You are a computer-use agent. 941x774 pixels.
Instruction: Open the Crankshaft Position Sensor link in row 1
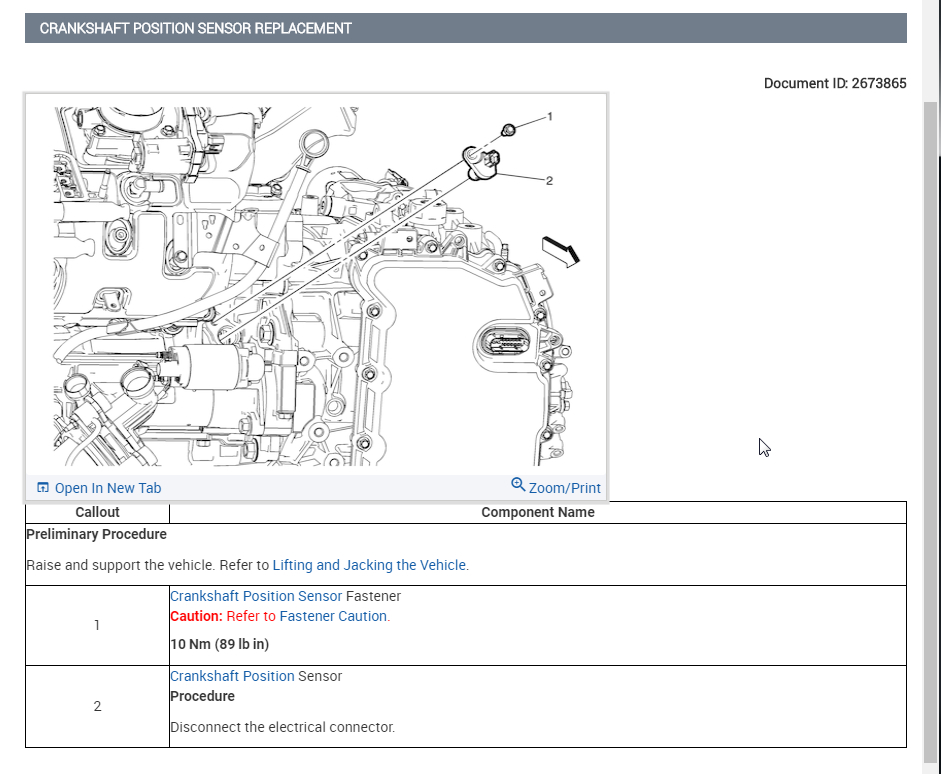256,596
